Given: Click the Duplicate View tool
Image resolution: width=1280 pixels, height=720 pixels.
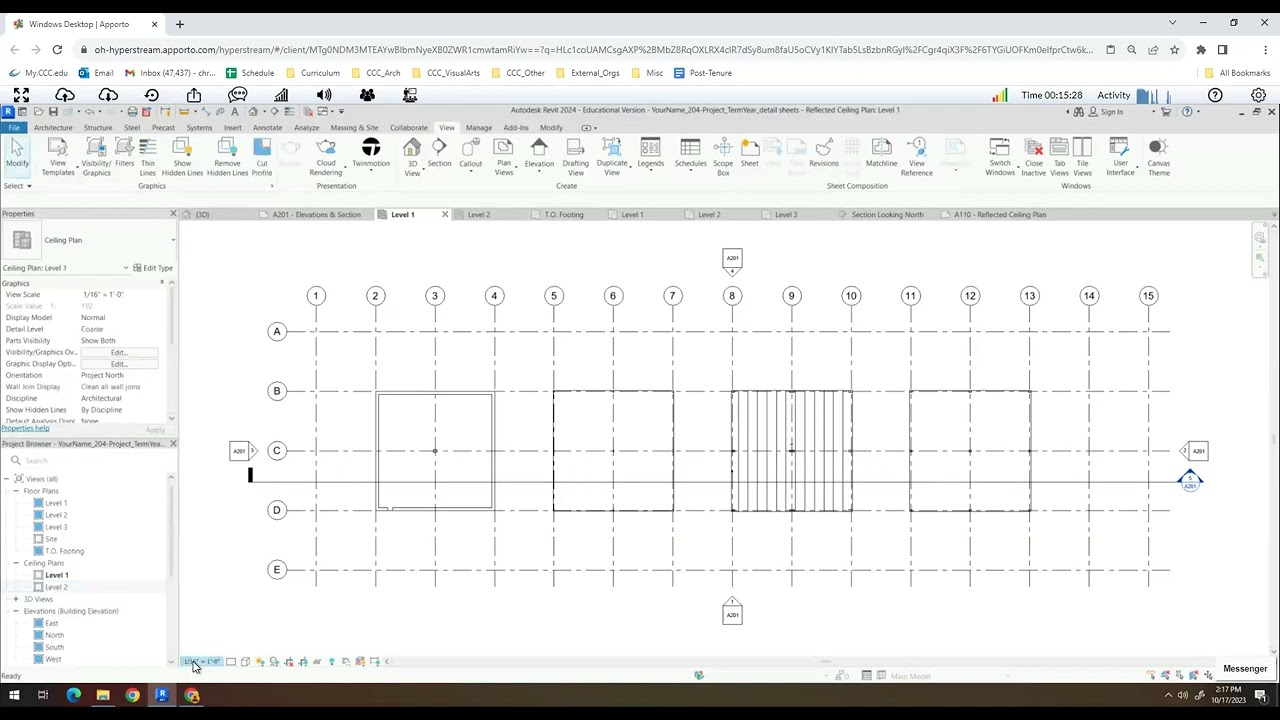Looking at the screenshot, I should (612, 156).
